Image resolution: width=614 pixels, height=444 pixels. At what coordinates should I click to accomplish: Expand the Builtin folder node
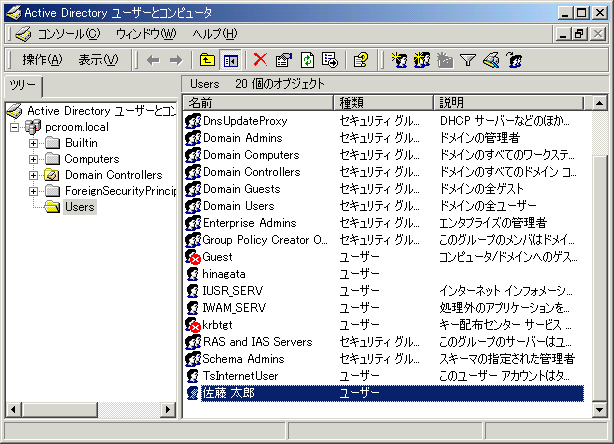click(x=33, y=143)
